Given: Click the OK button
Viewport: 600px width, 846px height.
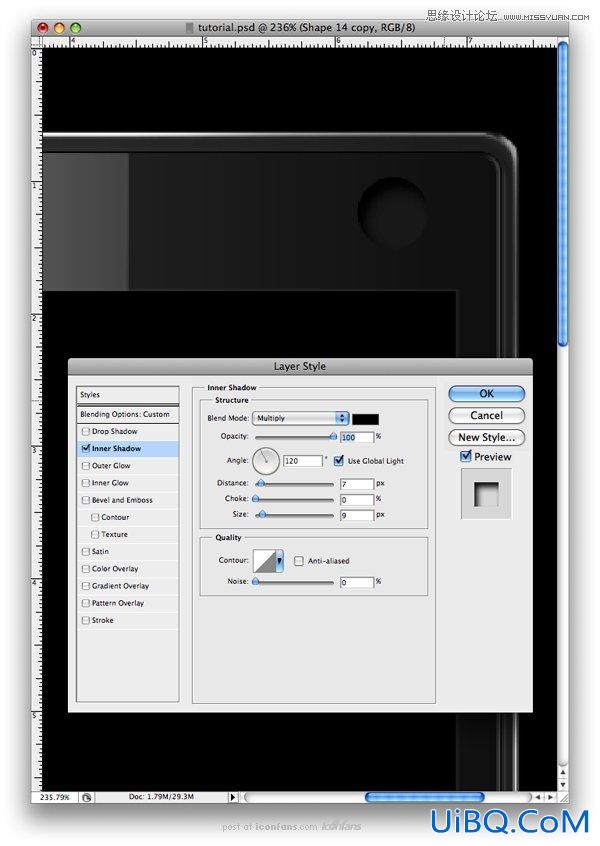Looking at the screenshot, I should coord(486,393).
